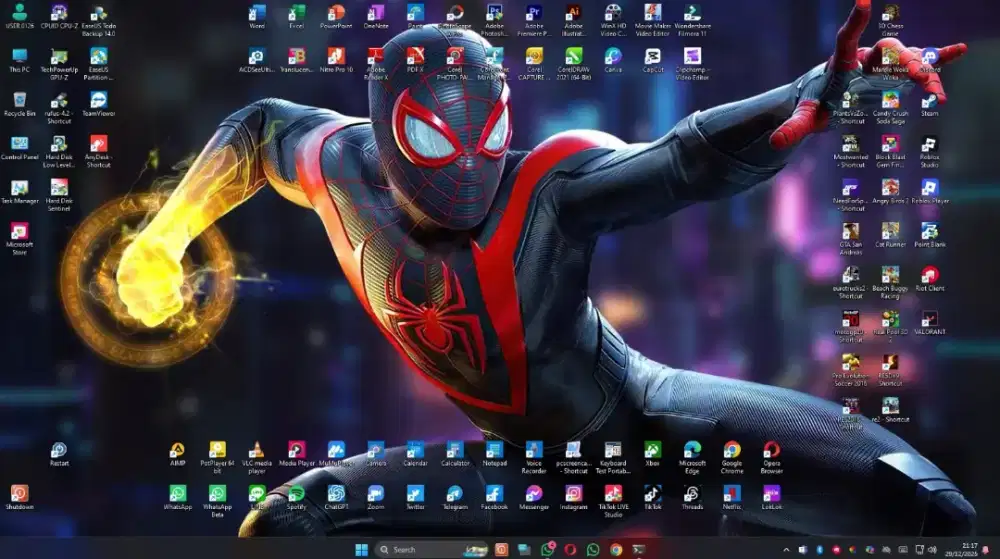Click the PowerPoint desktop shortcut
The height and width of the screenshot is (559, 1000).
click(336, 13)
